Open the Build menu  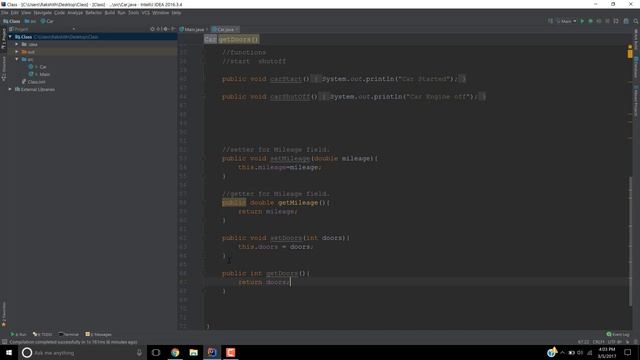(x=110, y=13)
